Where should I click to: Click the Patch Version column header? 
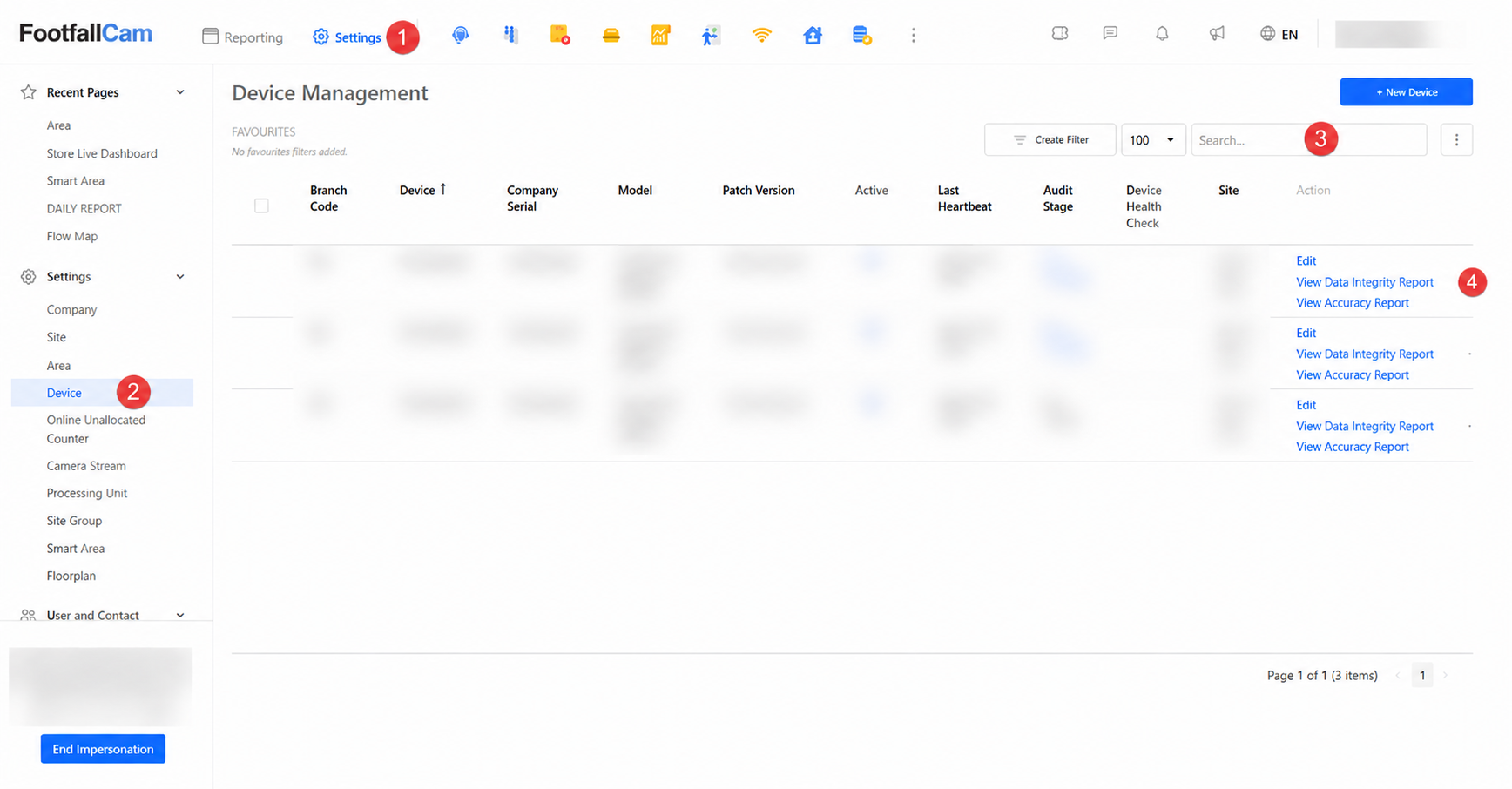pos(758,190)
